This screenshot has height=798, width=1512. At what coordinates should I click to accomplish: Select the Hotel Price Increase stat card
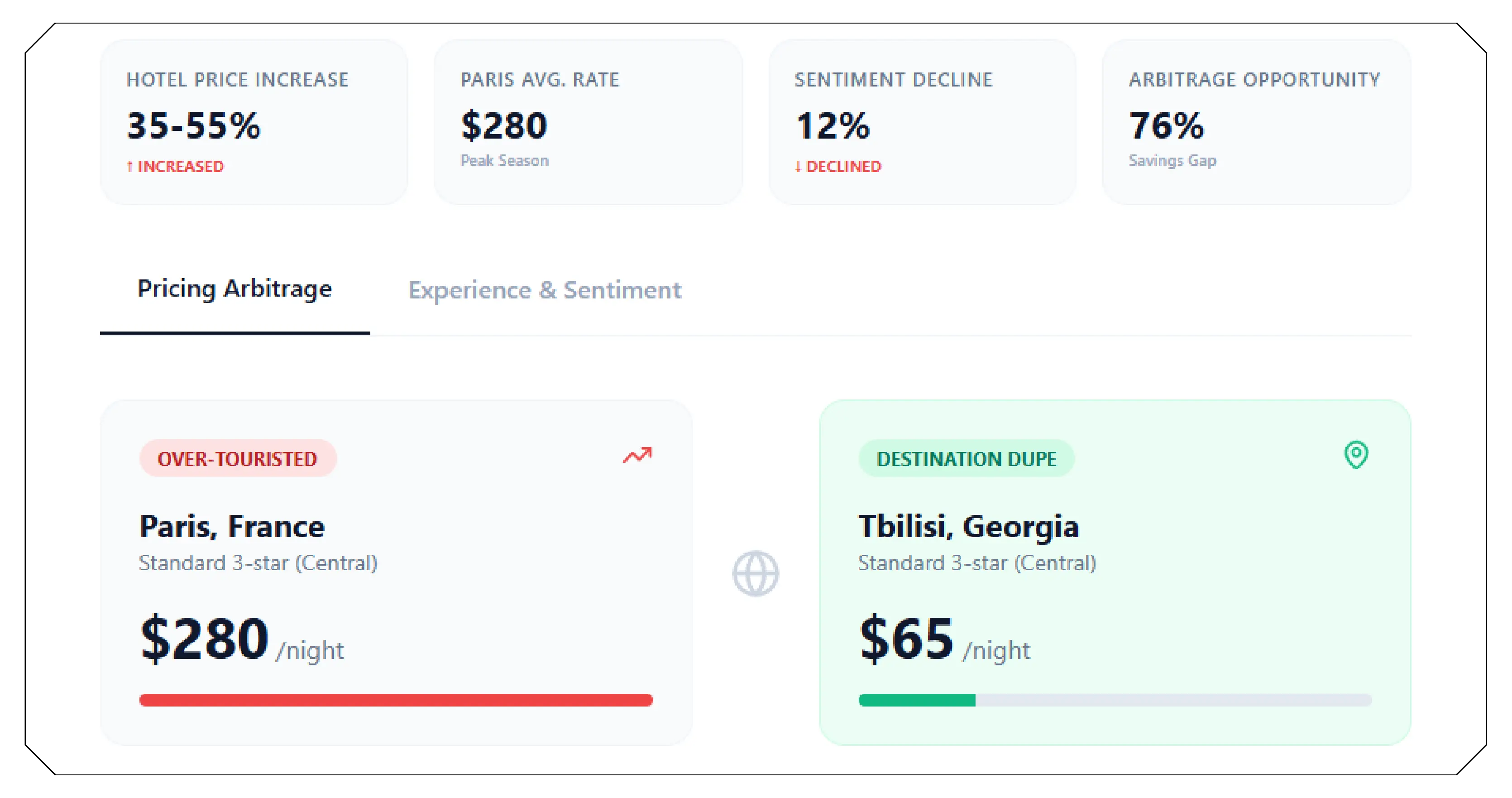tap(254, 121)
